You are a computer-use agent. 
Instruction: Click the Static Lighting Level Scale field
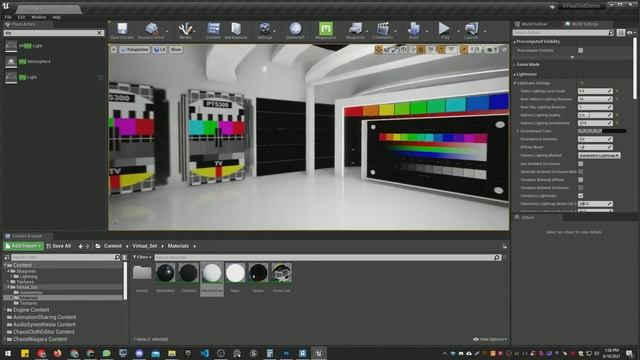595,91
